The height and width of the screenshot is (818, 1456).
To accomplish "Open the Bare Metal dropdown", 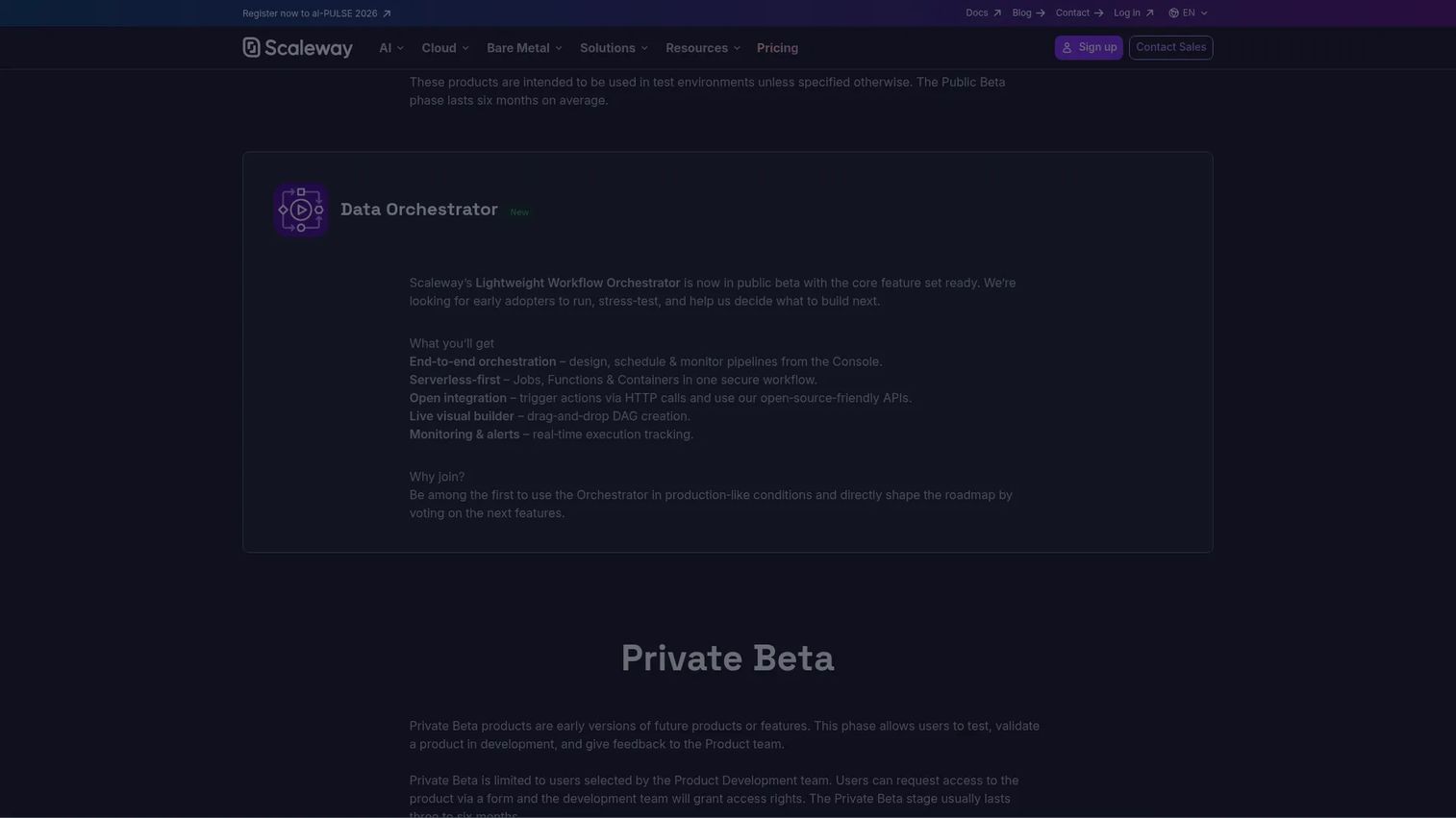I will (x=524, y=48).
